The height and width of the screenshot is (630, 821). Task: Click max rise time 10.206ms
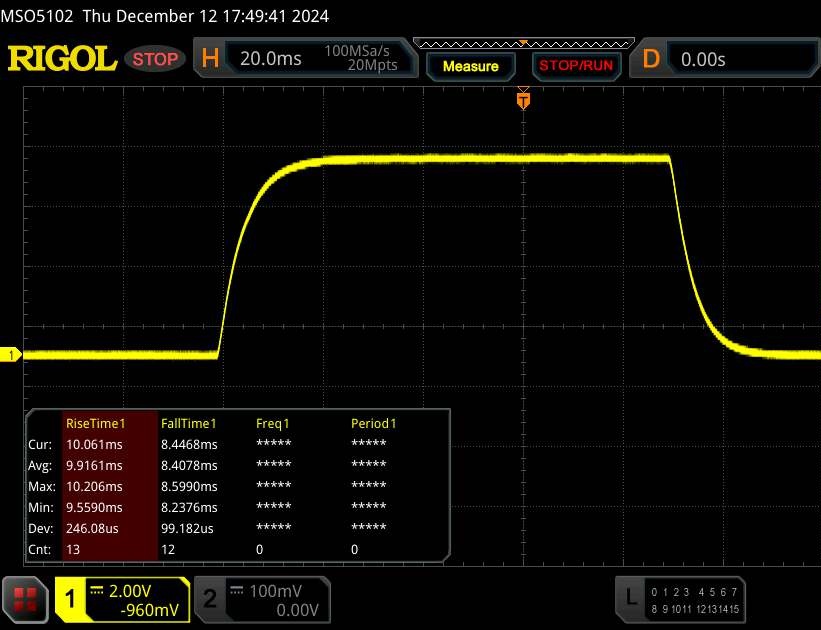click(x=94, y=486)
